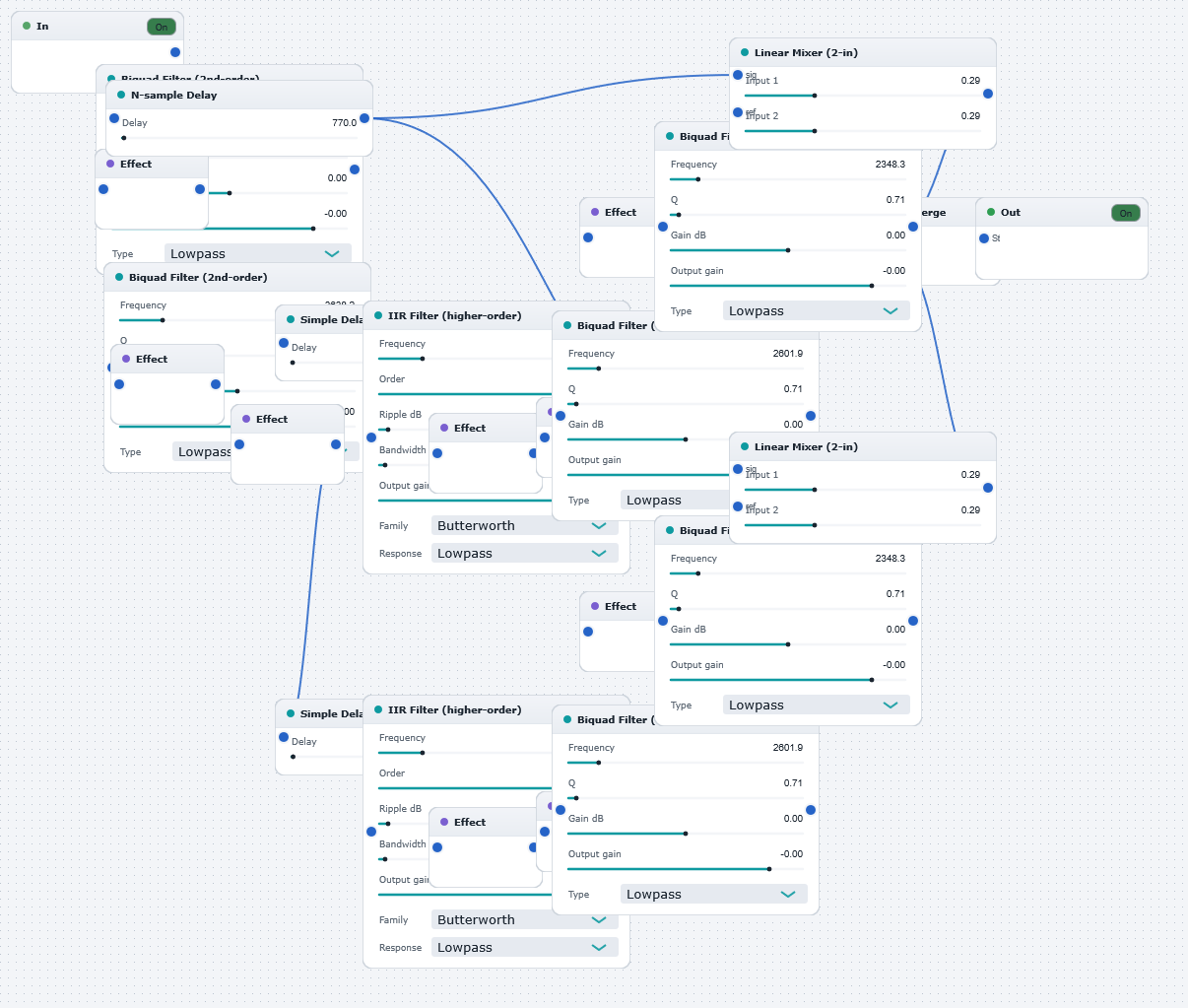
Task: Click the 2348.3 frequency value in upper Biquad
Action: click(x=891, y=165)
